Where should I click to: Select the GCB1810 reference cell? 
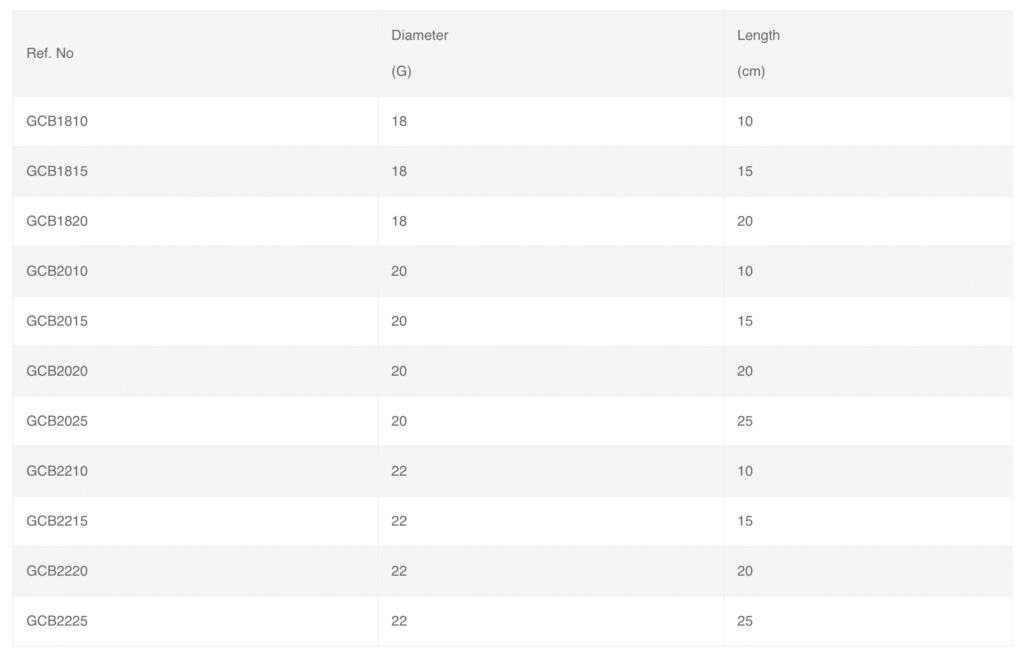pyautogui.click(x=57, y=121)
